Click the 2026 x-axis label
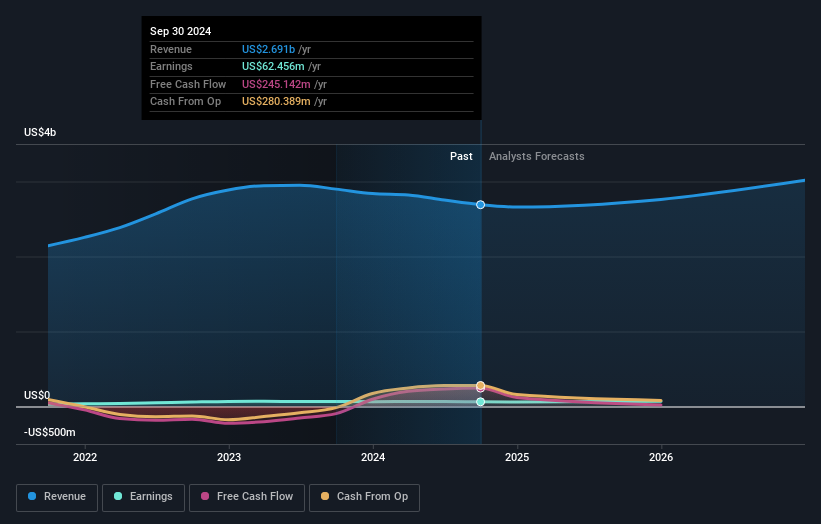Viewport: 821px width, 524px height. [x=661, y=458]
